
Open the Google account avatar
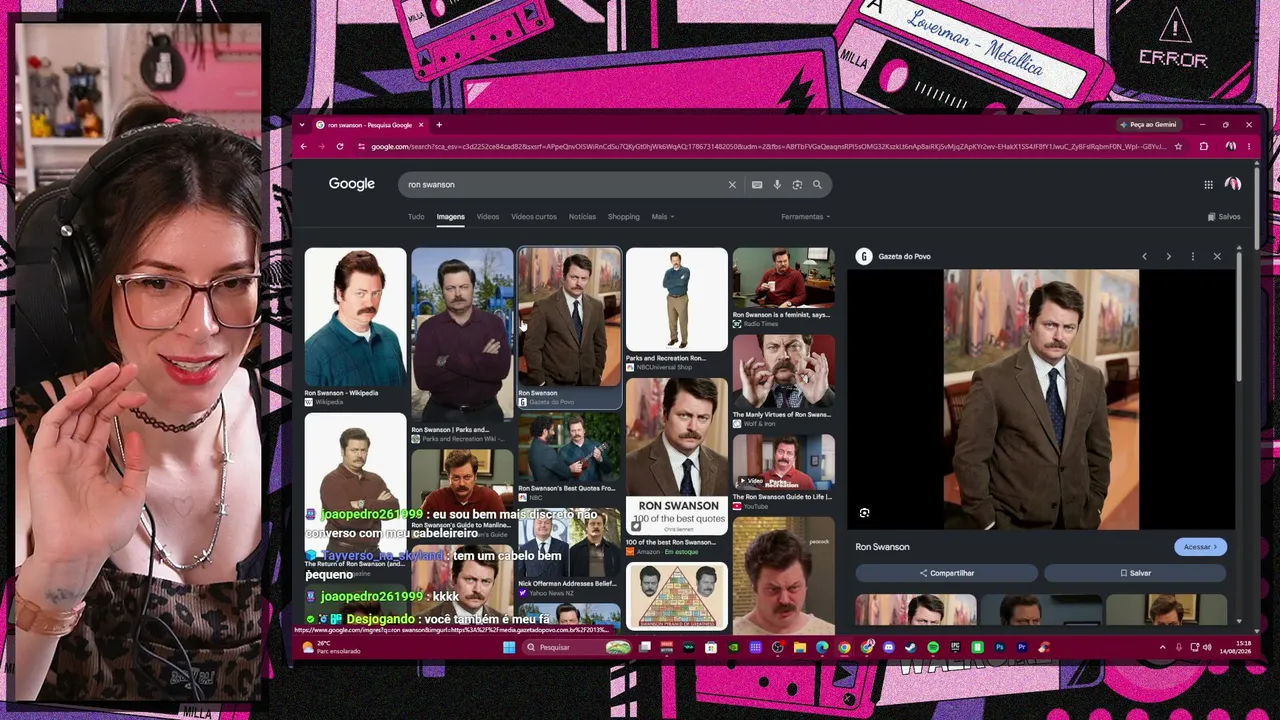point(1233,184)
